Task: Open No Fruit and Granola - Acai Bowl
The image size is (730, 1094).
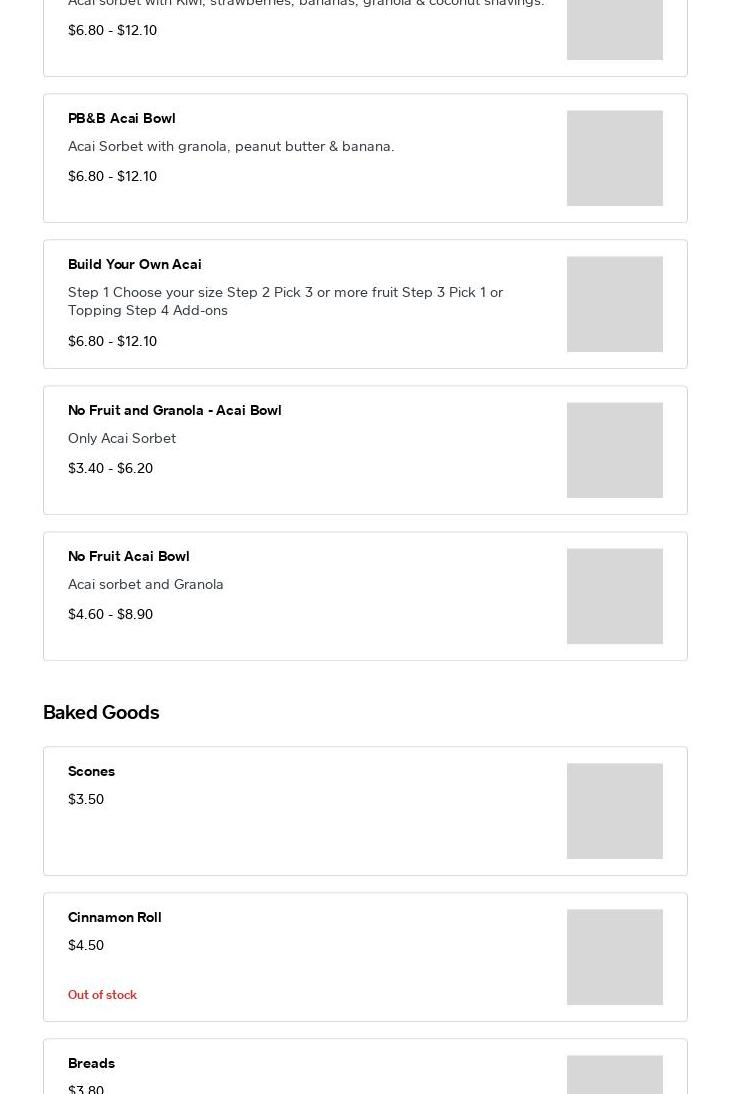Action: 175,410
